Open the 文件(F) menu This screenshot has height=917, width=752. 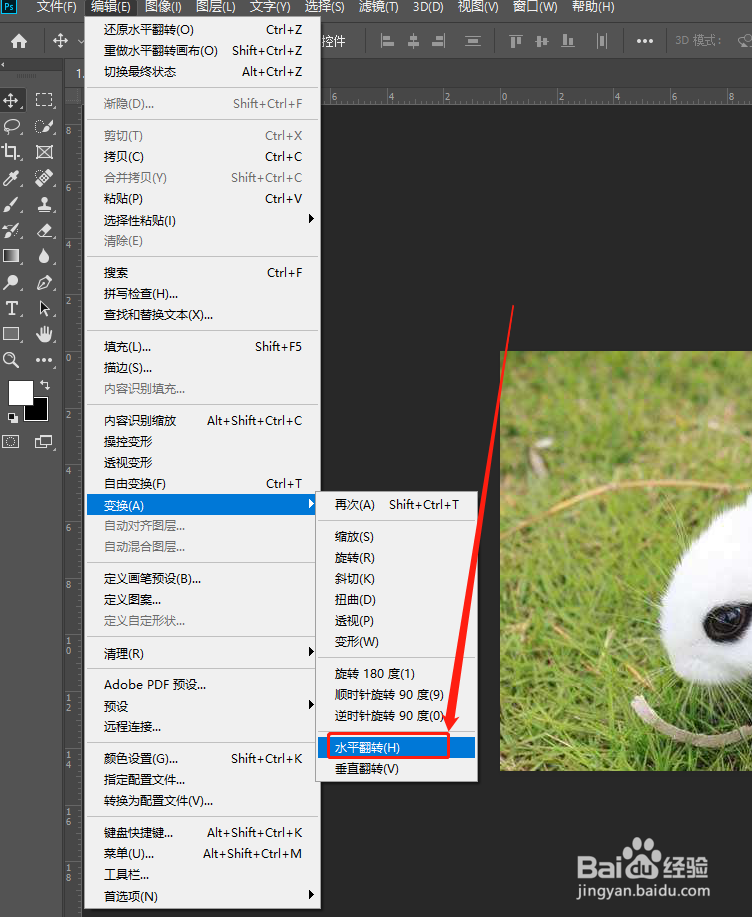[x=56, y=7]
